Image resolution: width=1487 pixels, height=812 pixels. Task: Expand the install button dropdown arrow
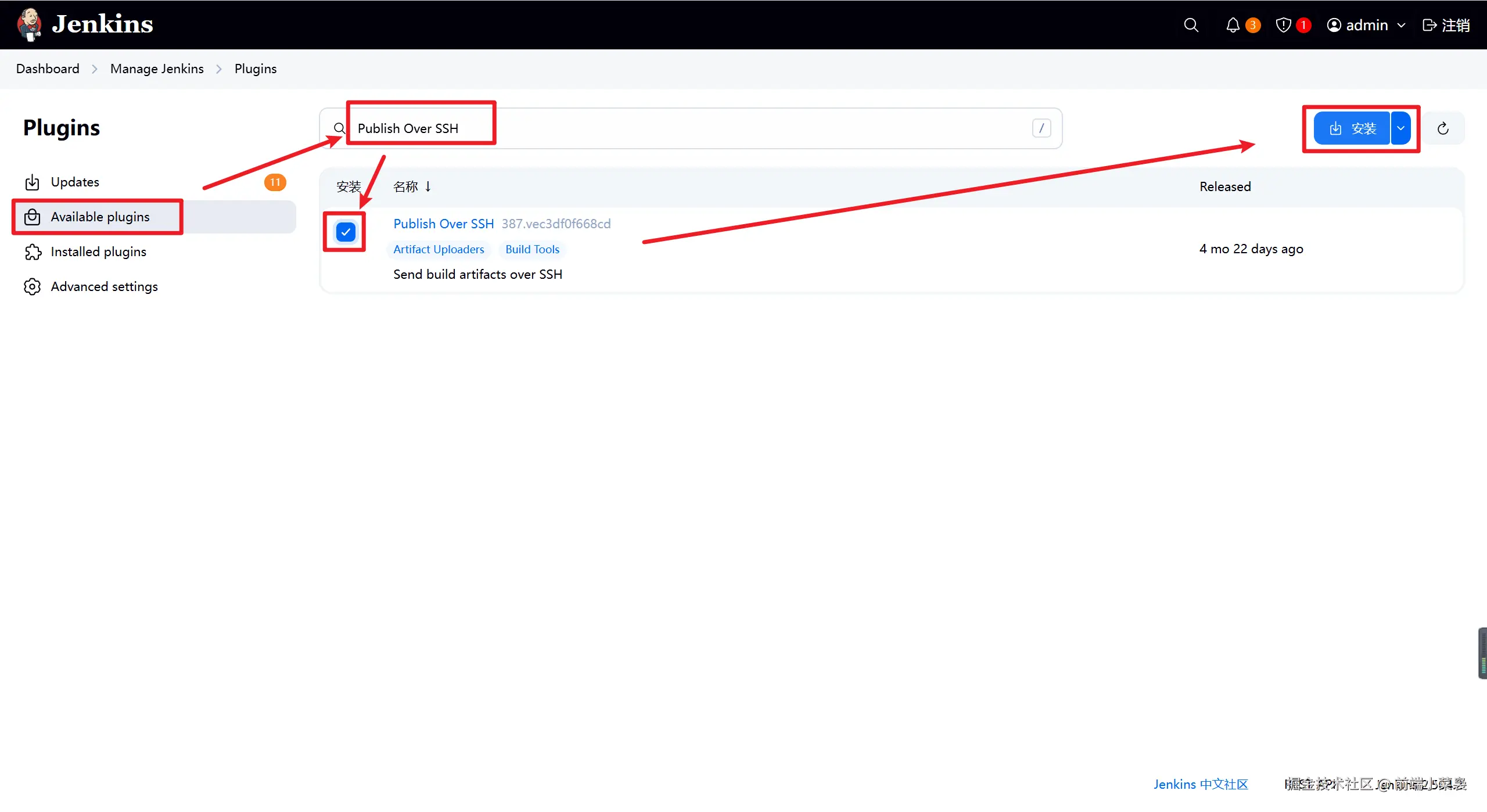(x=1401, y=128)
